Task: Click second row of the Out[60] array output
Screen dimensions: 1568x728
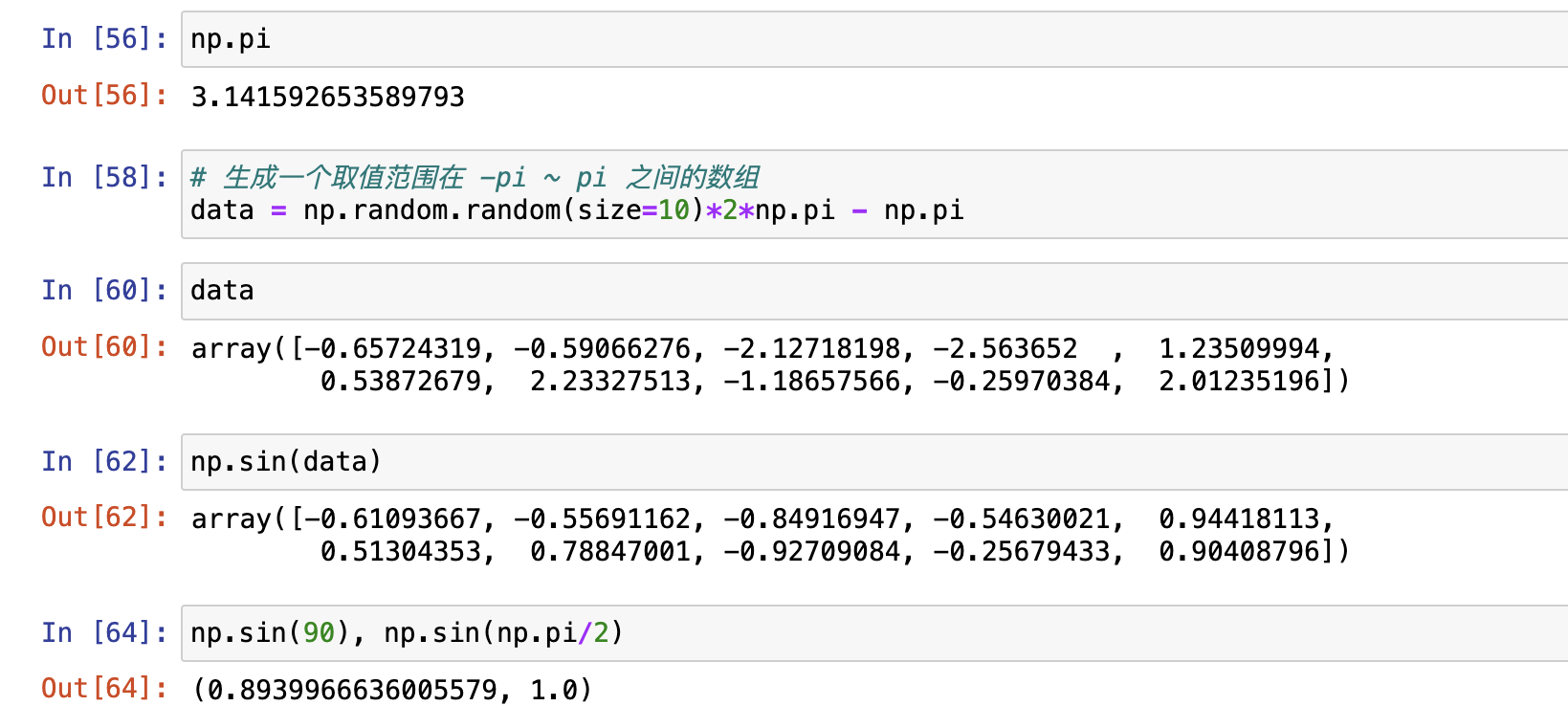Action: click(x=832, y=382)
